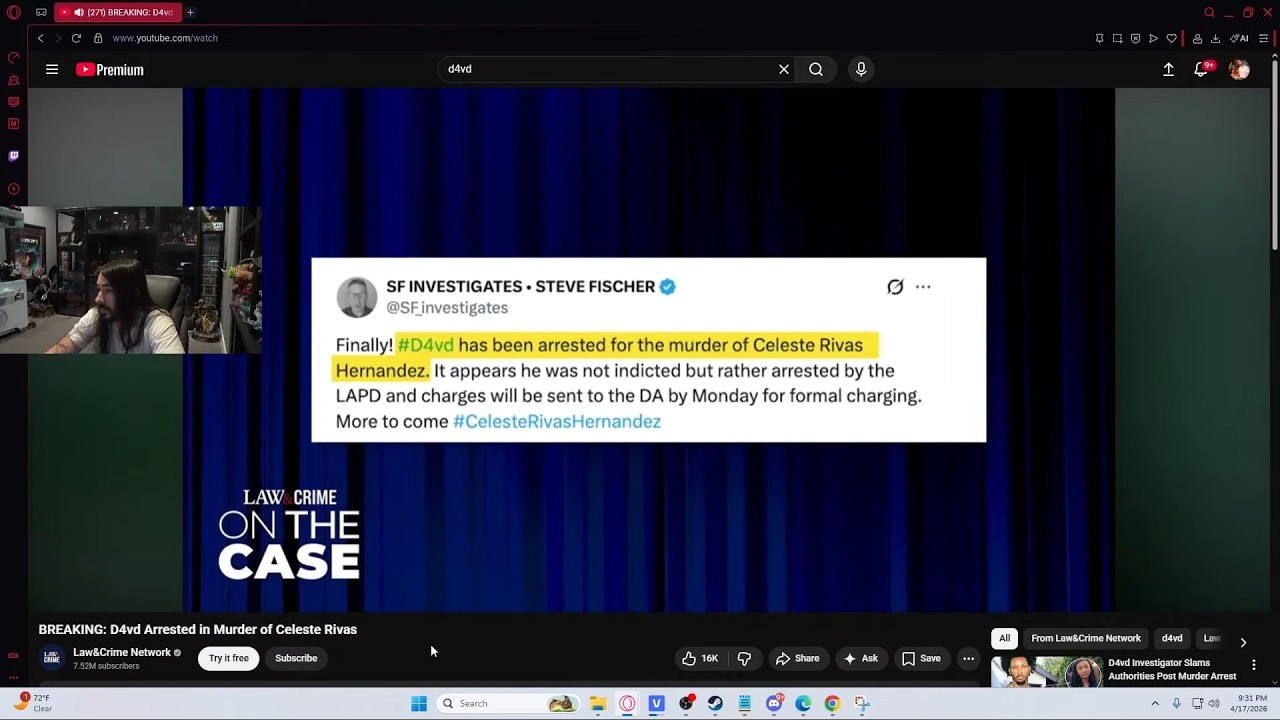The image size is (1280, 720).
Task: Open Google Chrome from the taskbar
Action: [x=832, y=704]
